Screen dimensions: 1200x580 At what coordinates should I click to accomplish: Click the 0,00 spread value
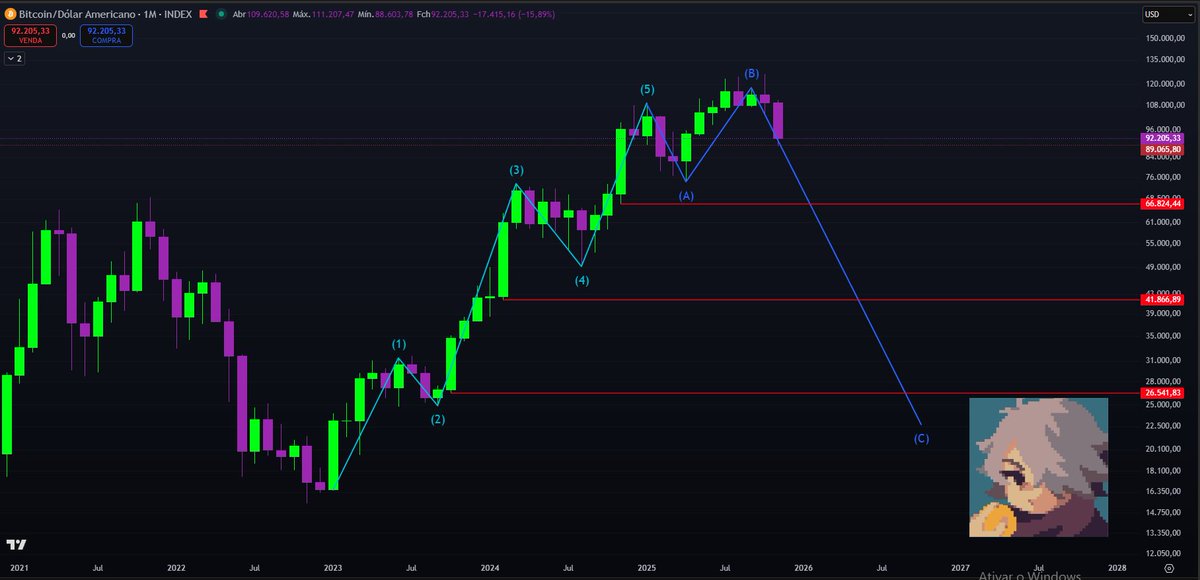point(68,35)
